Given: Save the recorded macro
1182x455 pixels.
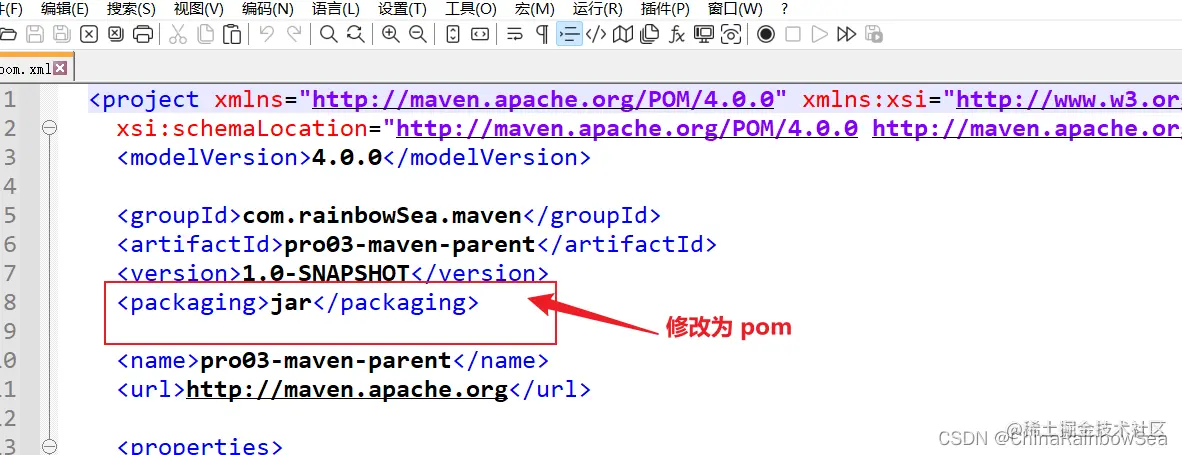Looking at the screenshot, I should 874,35.
